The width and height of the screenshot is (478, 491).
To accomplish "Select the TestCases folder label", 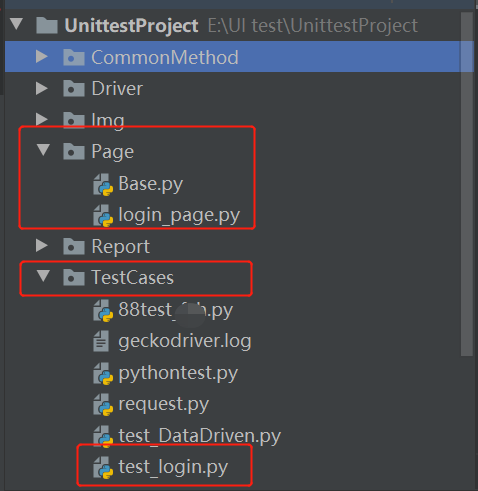I will point(133,277).
